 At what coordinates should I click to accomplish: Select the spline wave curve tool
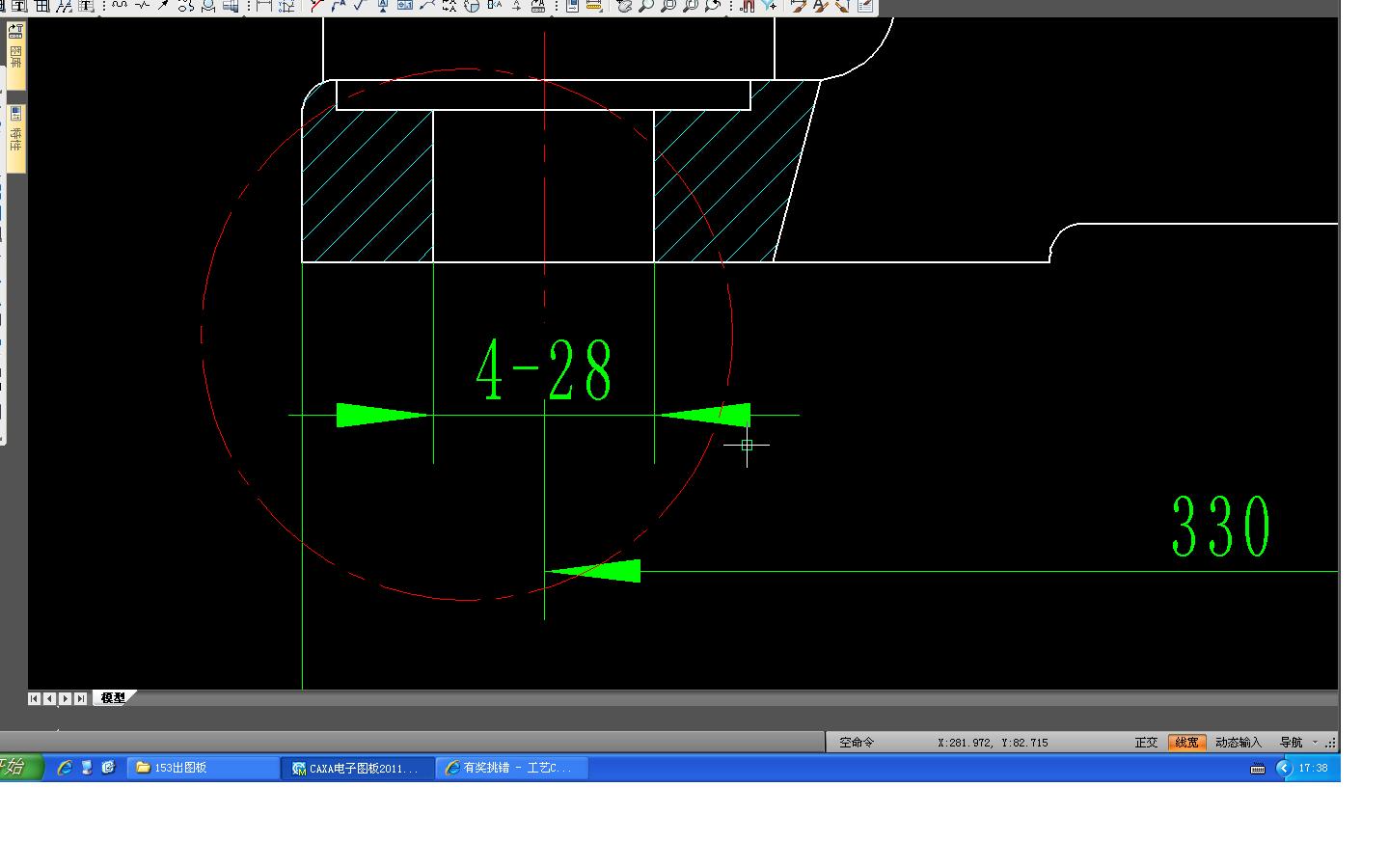[x=120, y=6]
